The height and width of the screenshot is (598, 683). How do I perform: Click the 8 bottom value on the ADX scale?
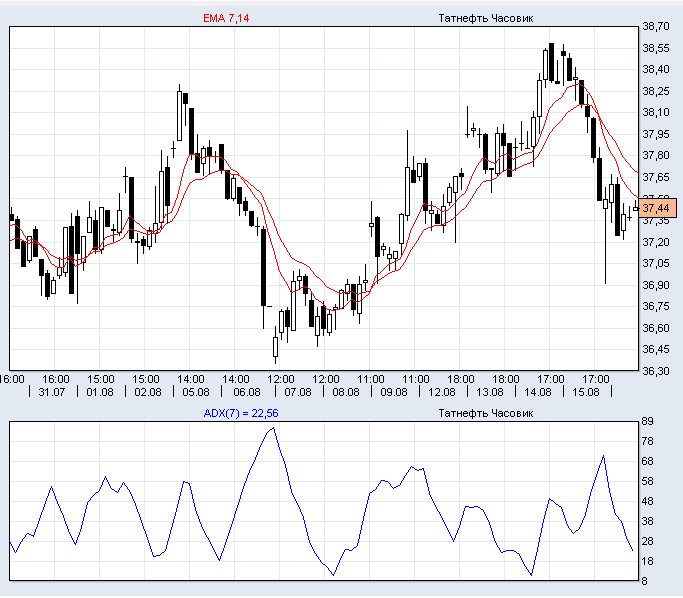pos(645,581)
